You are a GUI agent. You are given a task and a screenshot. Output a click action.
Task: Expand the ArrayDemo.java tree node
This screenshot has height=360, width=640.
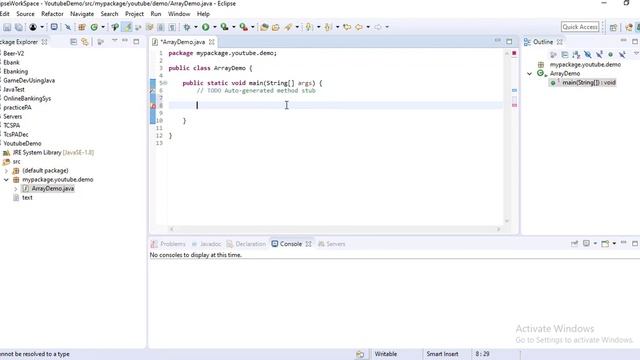pos(16,189)
